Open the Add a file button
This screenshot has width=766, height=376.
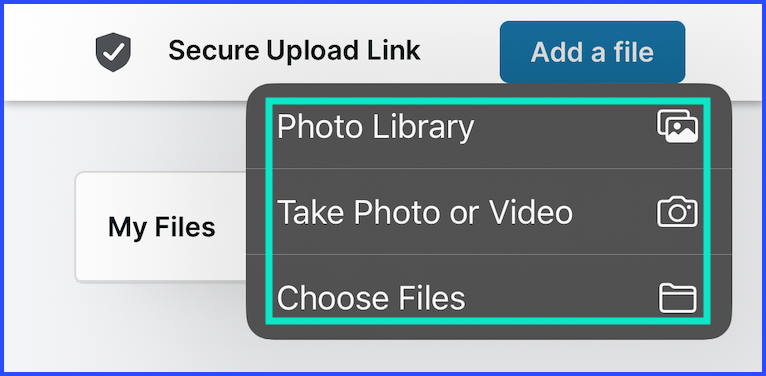[x=592, y=52]
